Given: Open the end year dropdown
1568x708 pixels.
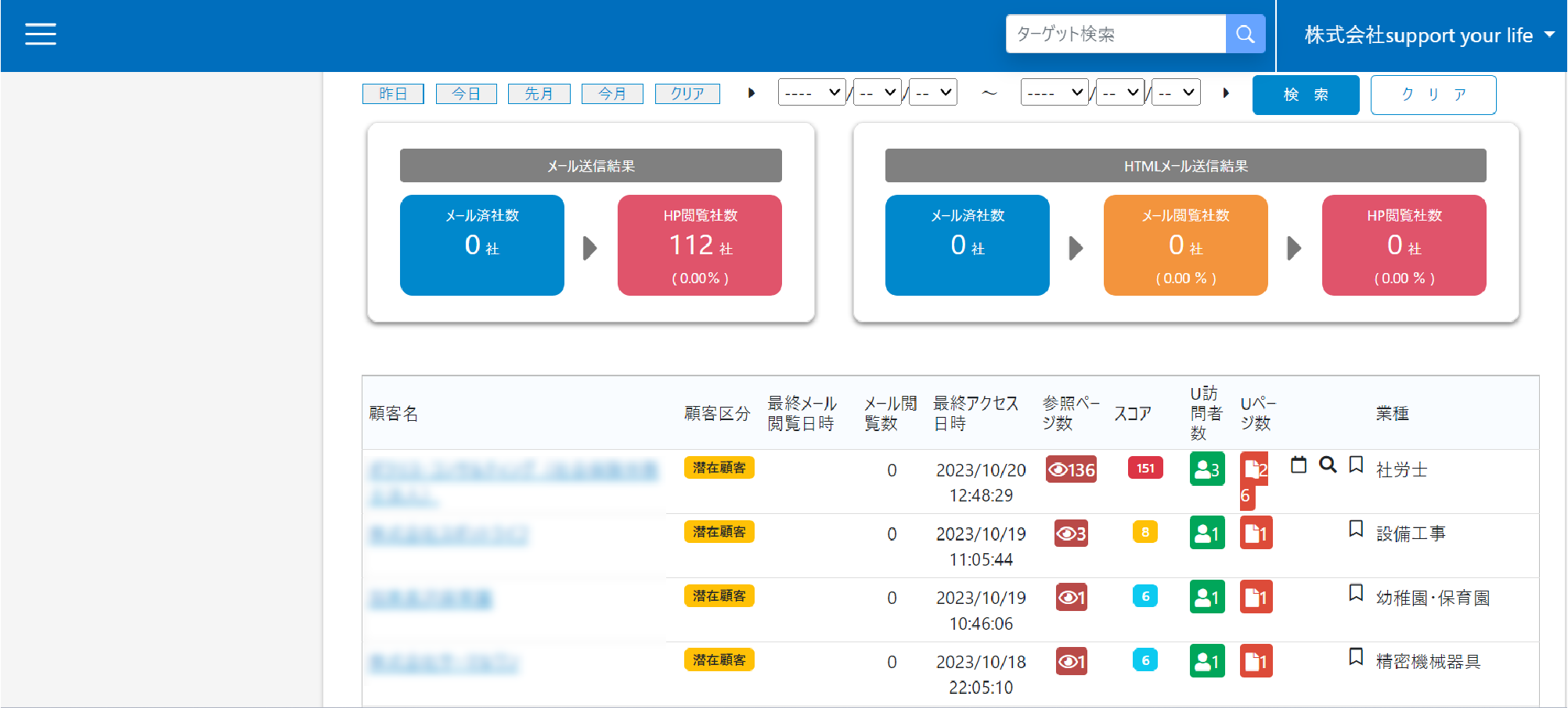Looking at the screenshot, I should [1054, 92].
